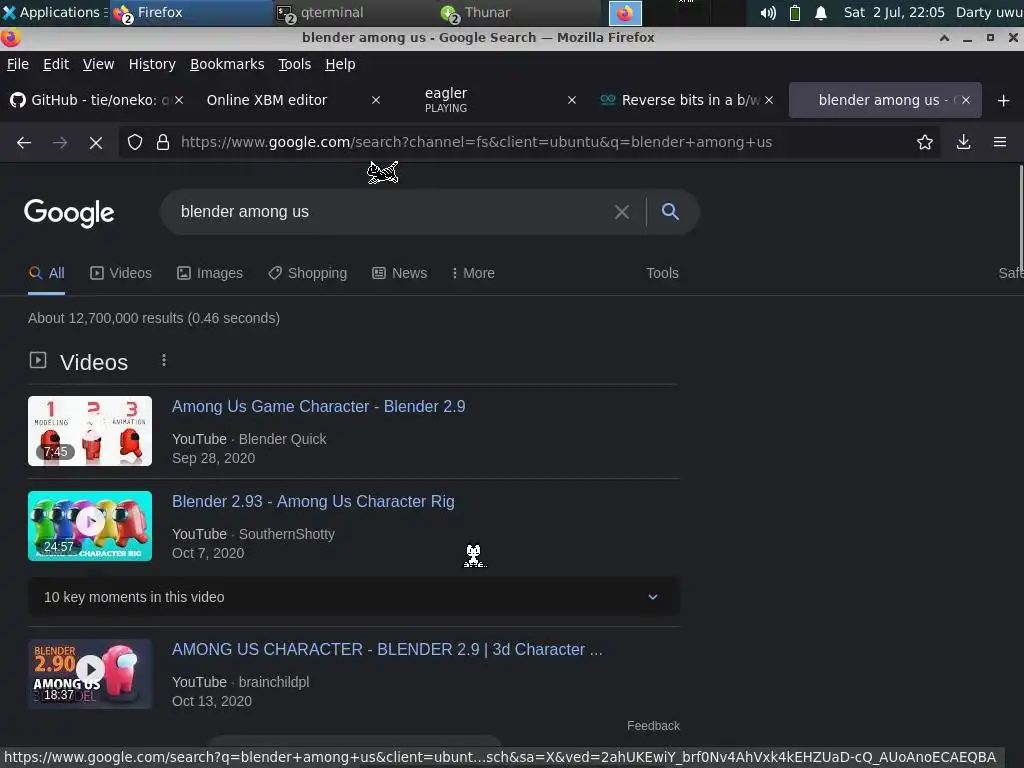The image size is (1024, 768).
Task: Open the Darty uwu user menu
Action: point(989,12)
